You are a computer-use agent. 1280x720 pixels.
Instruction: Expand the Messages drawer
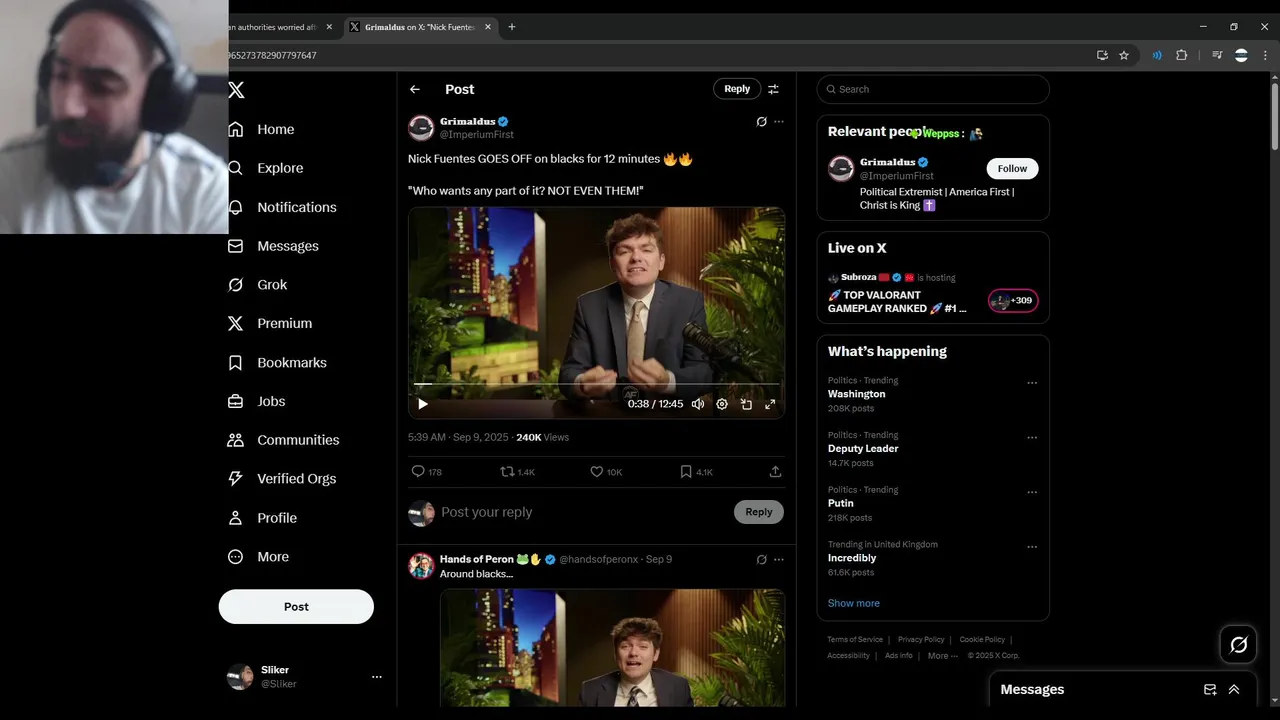pyautogui.click(x=1234, y=689)
